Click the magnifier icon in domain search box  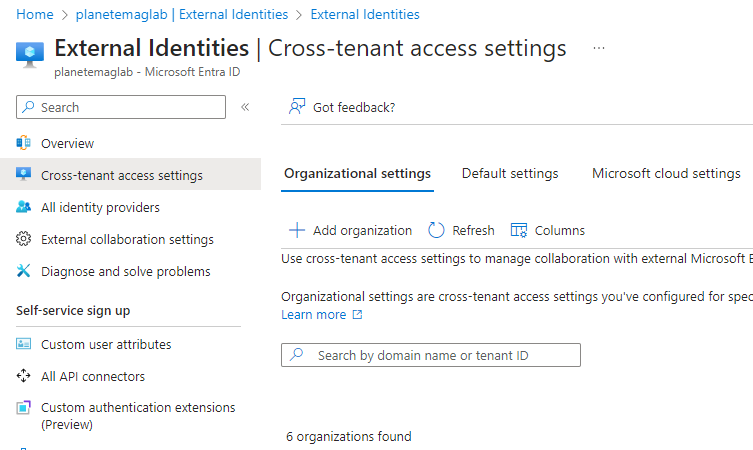297,354
